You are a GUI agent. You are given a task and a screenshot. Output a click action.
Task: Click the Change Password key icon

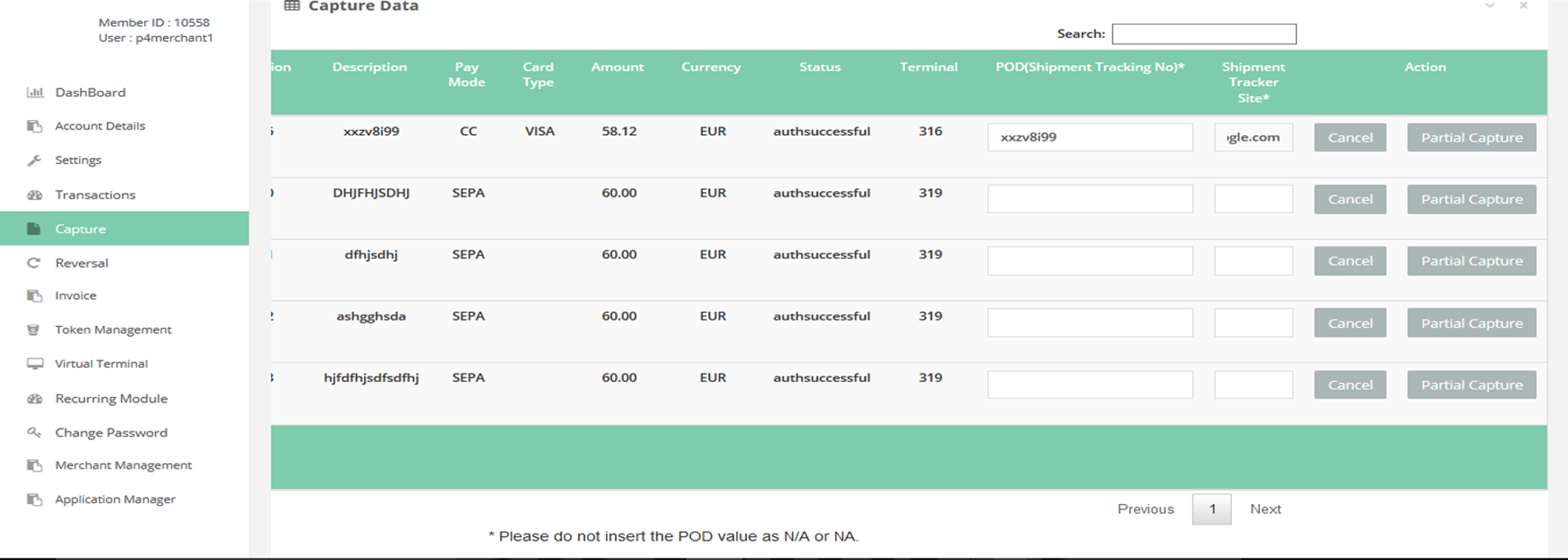35,432
